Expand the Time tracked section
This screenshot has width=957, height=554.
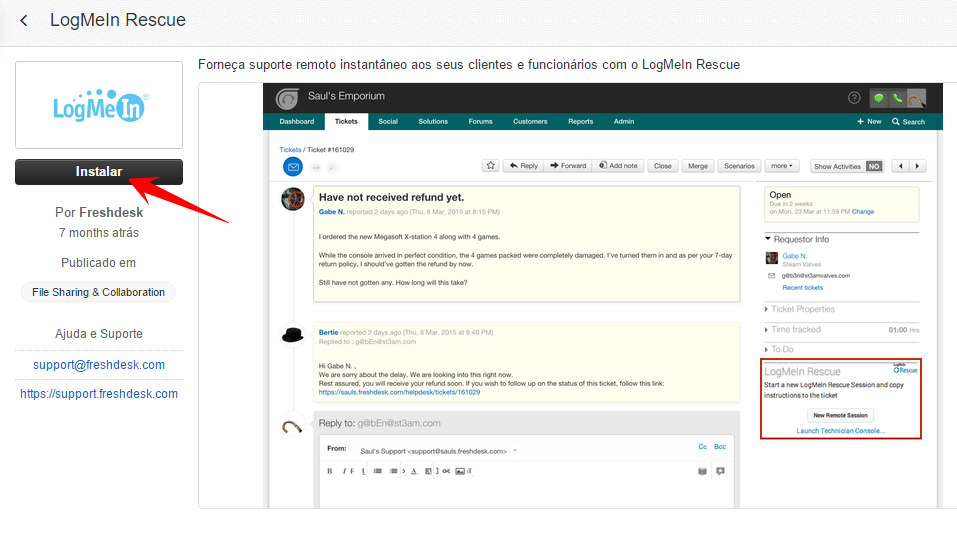pyautogui.click(x=793, y=329)
